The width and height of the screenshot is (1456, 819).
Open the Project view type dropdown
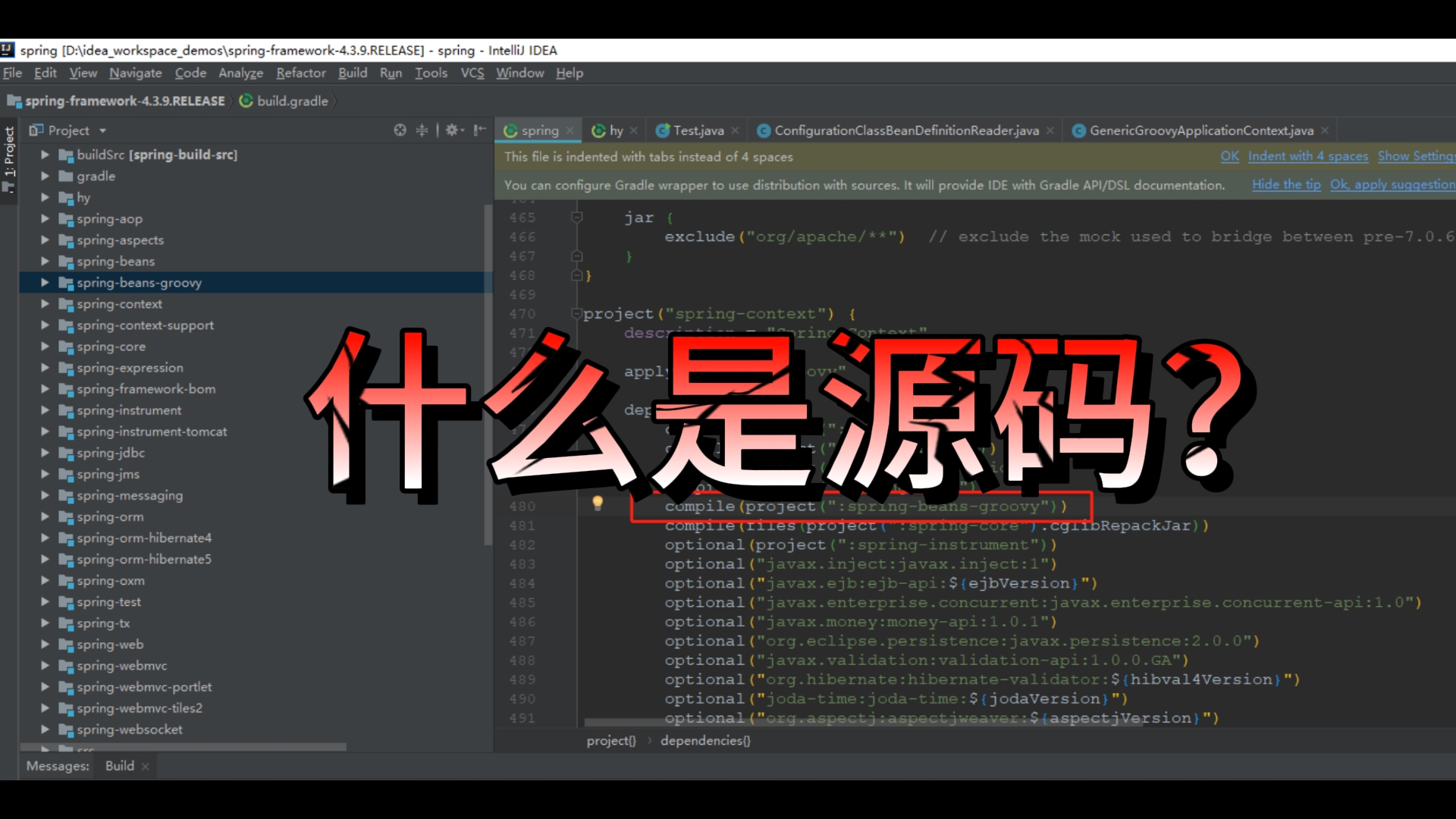pos(102,130)
